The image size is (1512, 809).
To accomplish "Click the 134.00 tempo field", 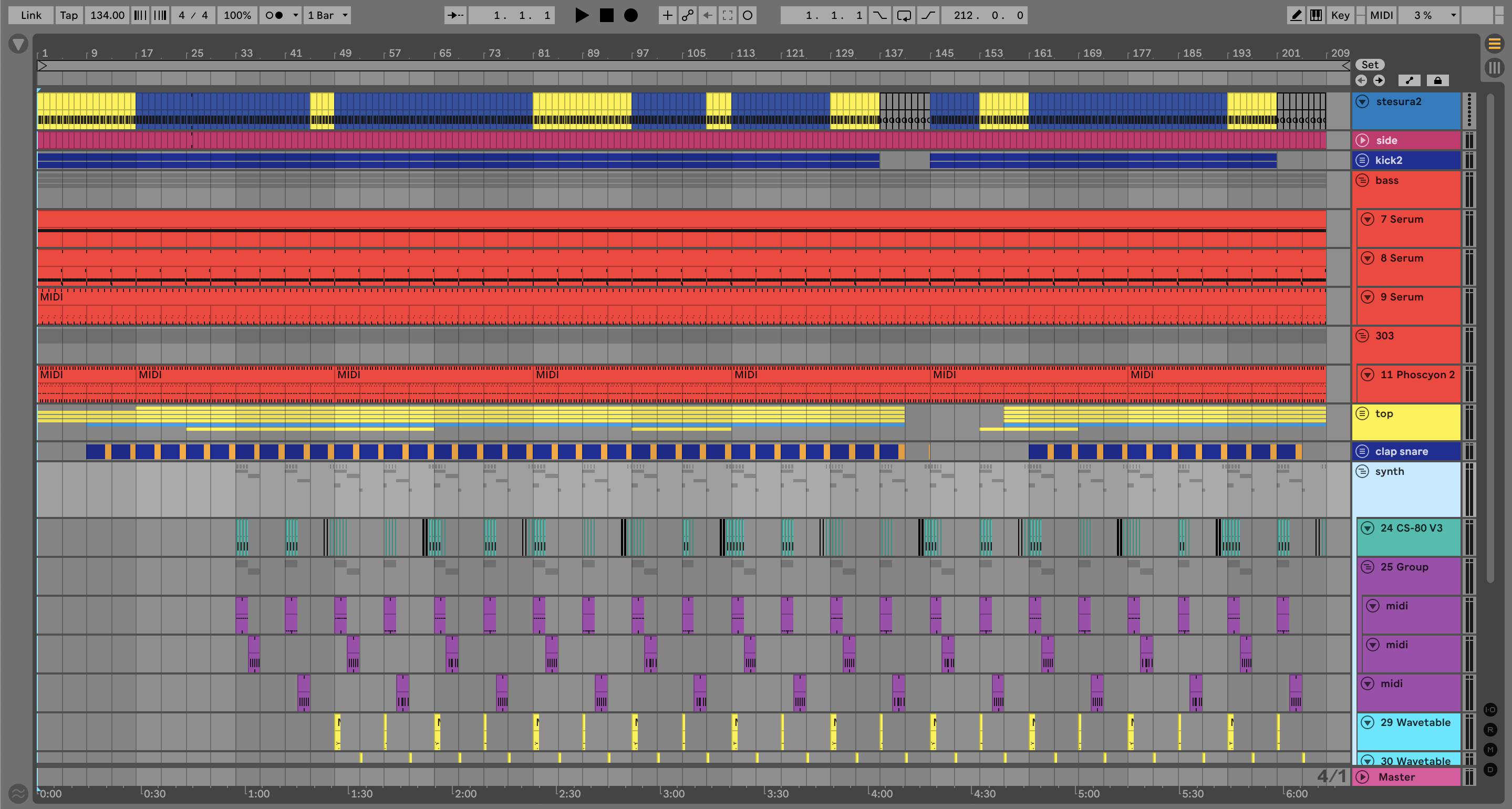I will click(107, 15).
